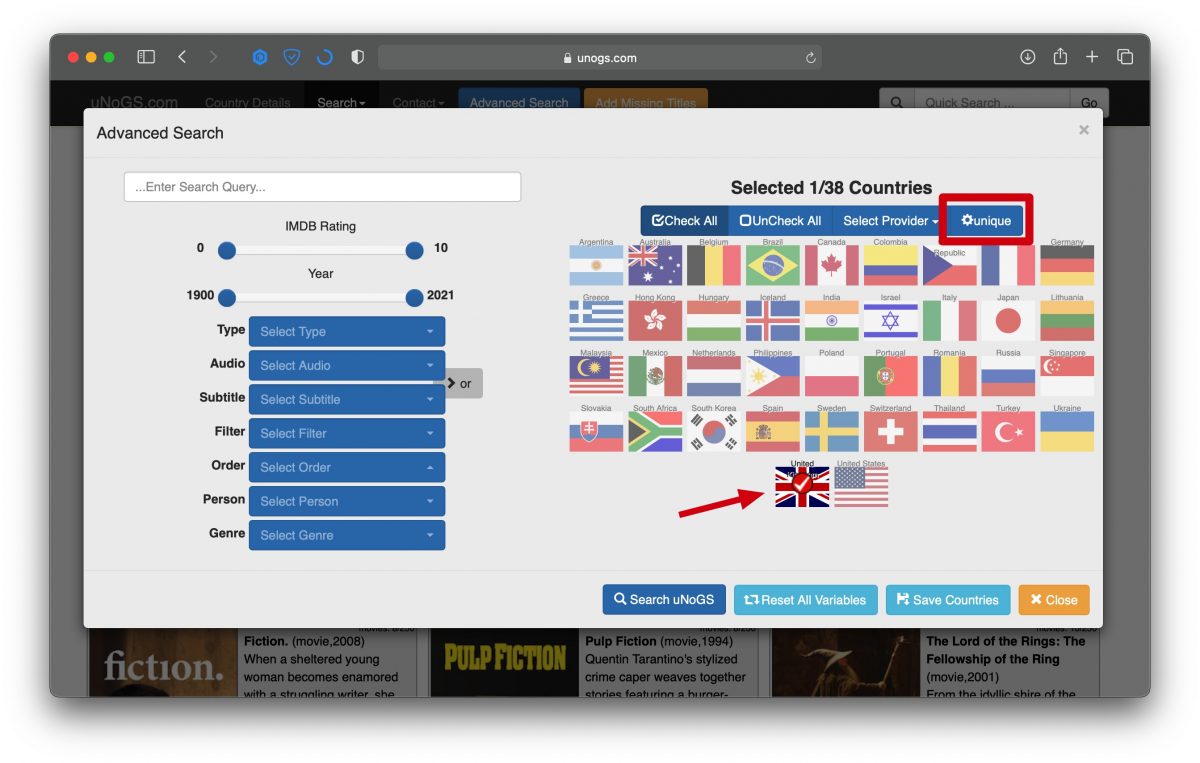Image resolution: width=1200 pixels, height=763 pixels.
Task: Expand the Select Provider dropdown
Action: [x=890, y=221]
